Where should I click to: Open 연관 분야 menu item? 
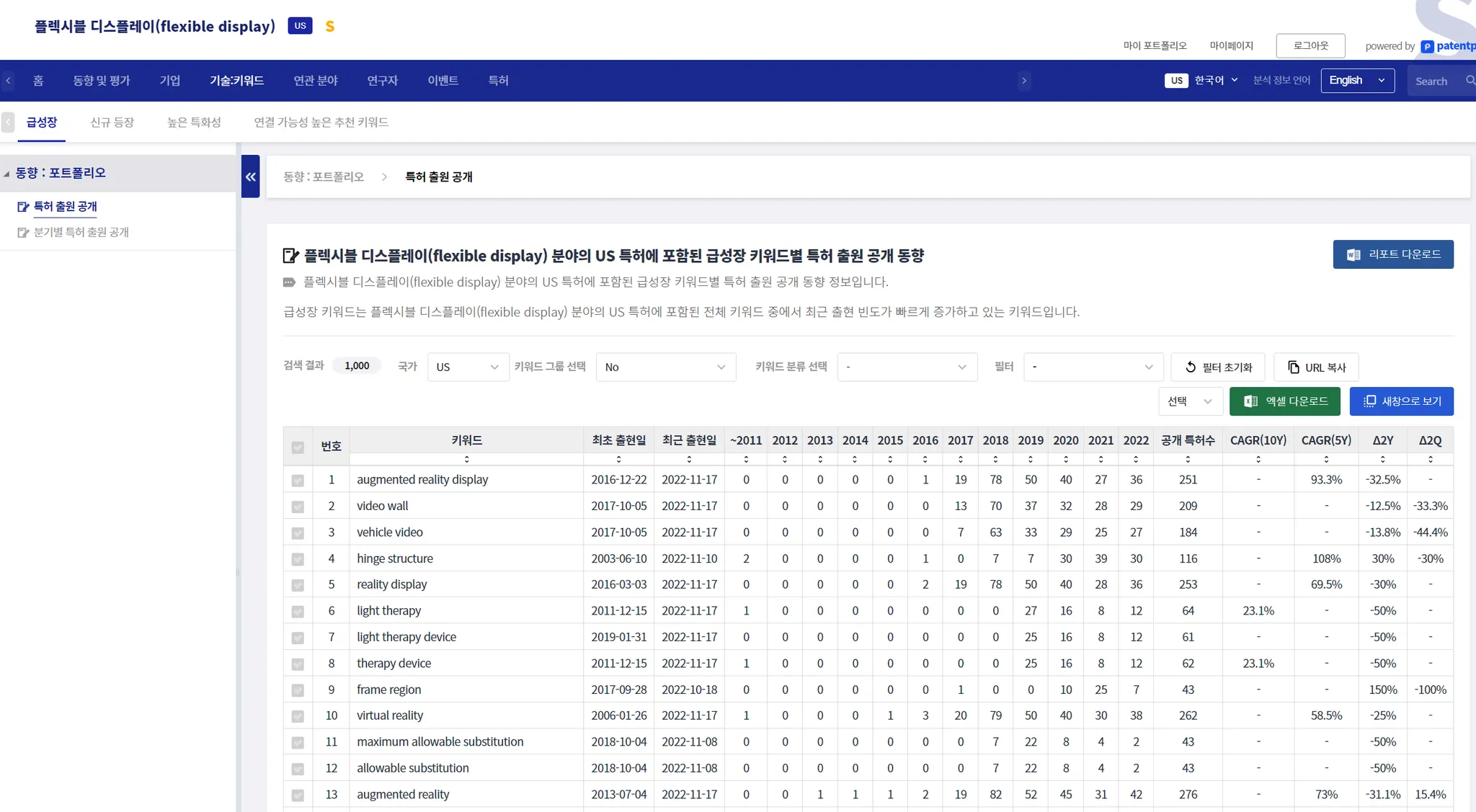coord(316,81)
